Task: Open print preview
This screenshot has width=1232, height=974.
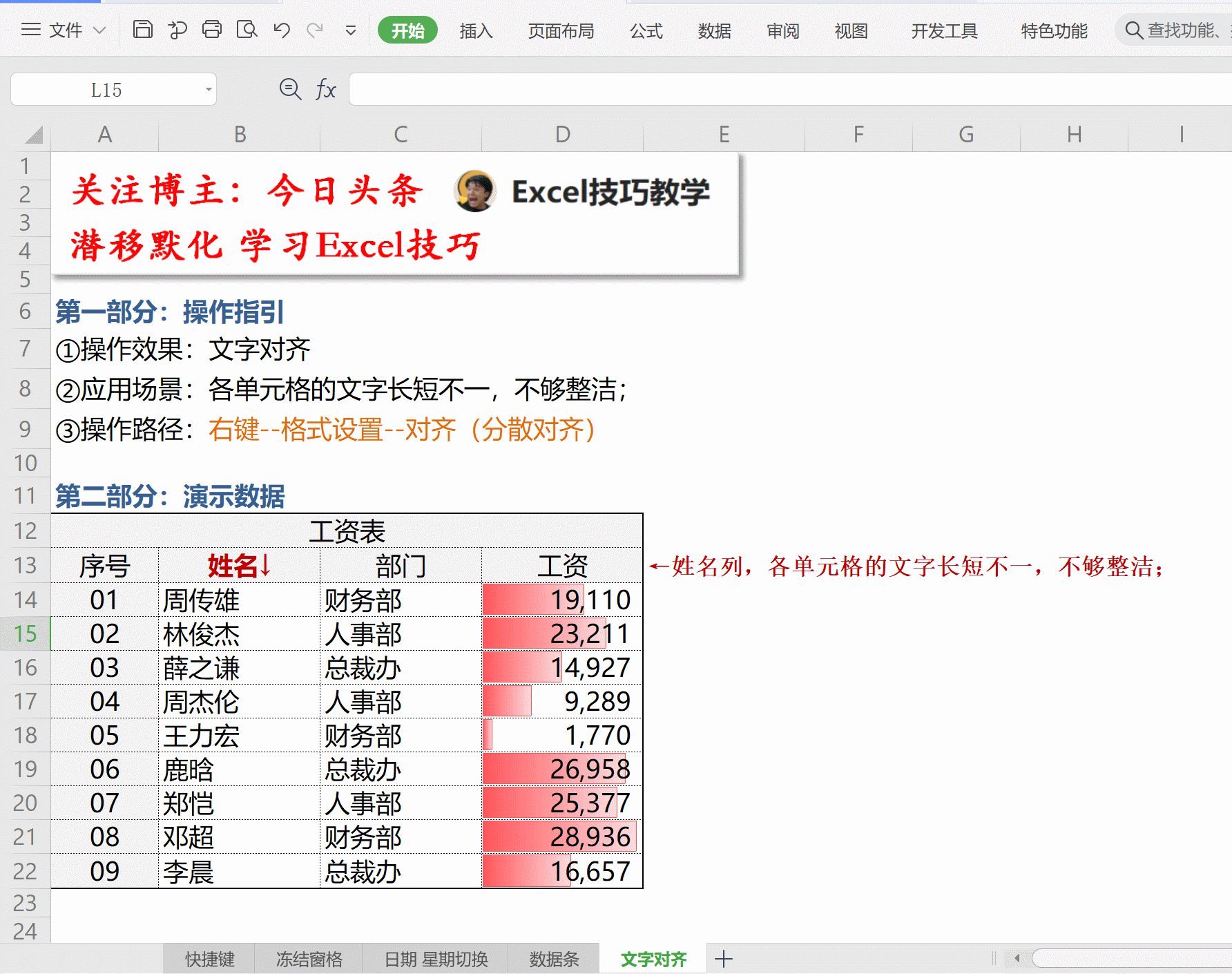Action: coord(247,30)
